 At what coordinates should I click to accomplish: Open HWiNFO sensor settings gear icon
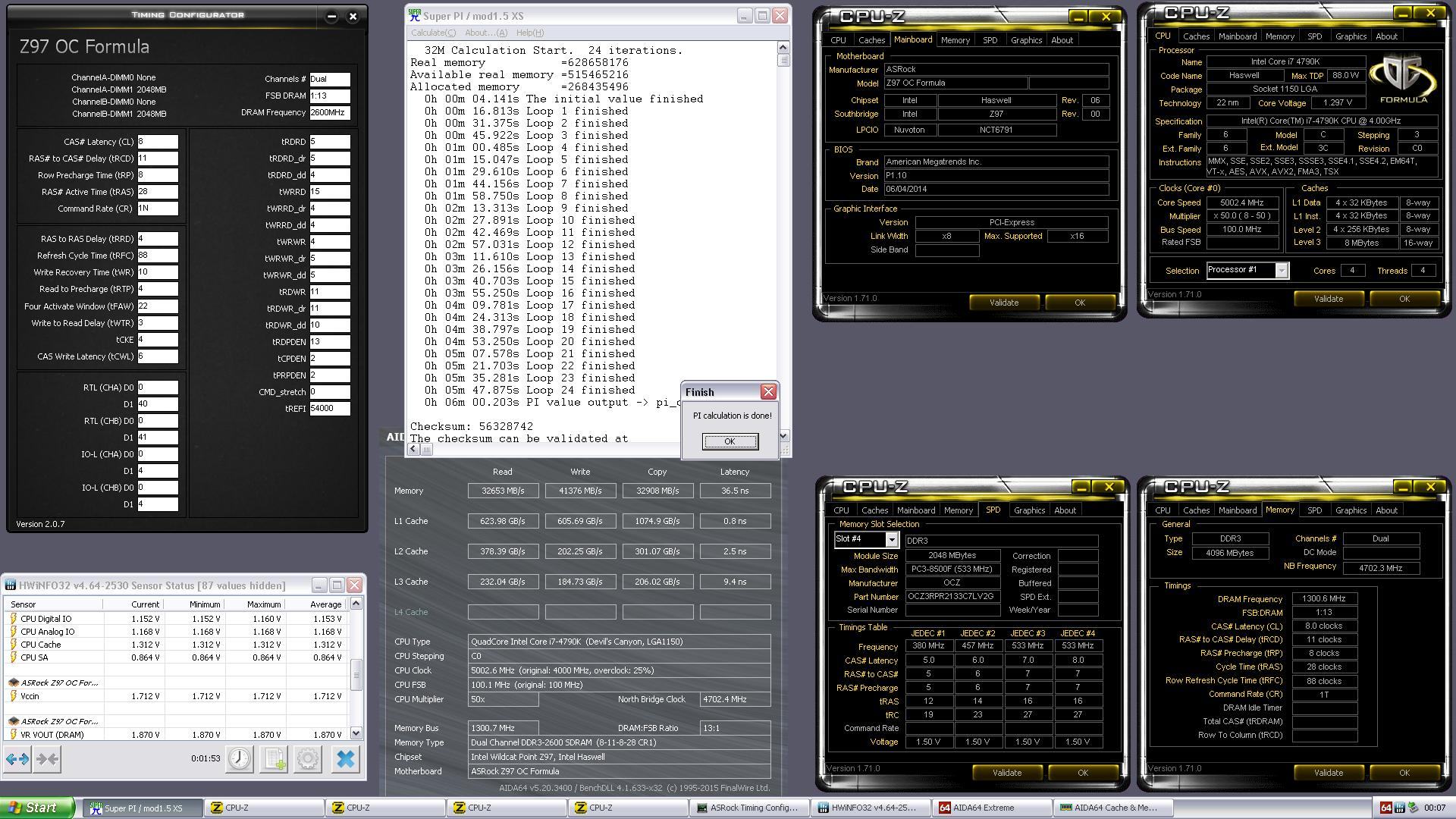click(308, 759)
